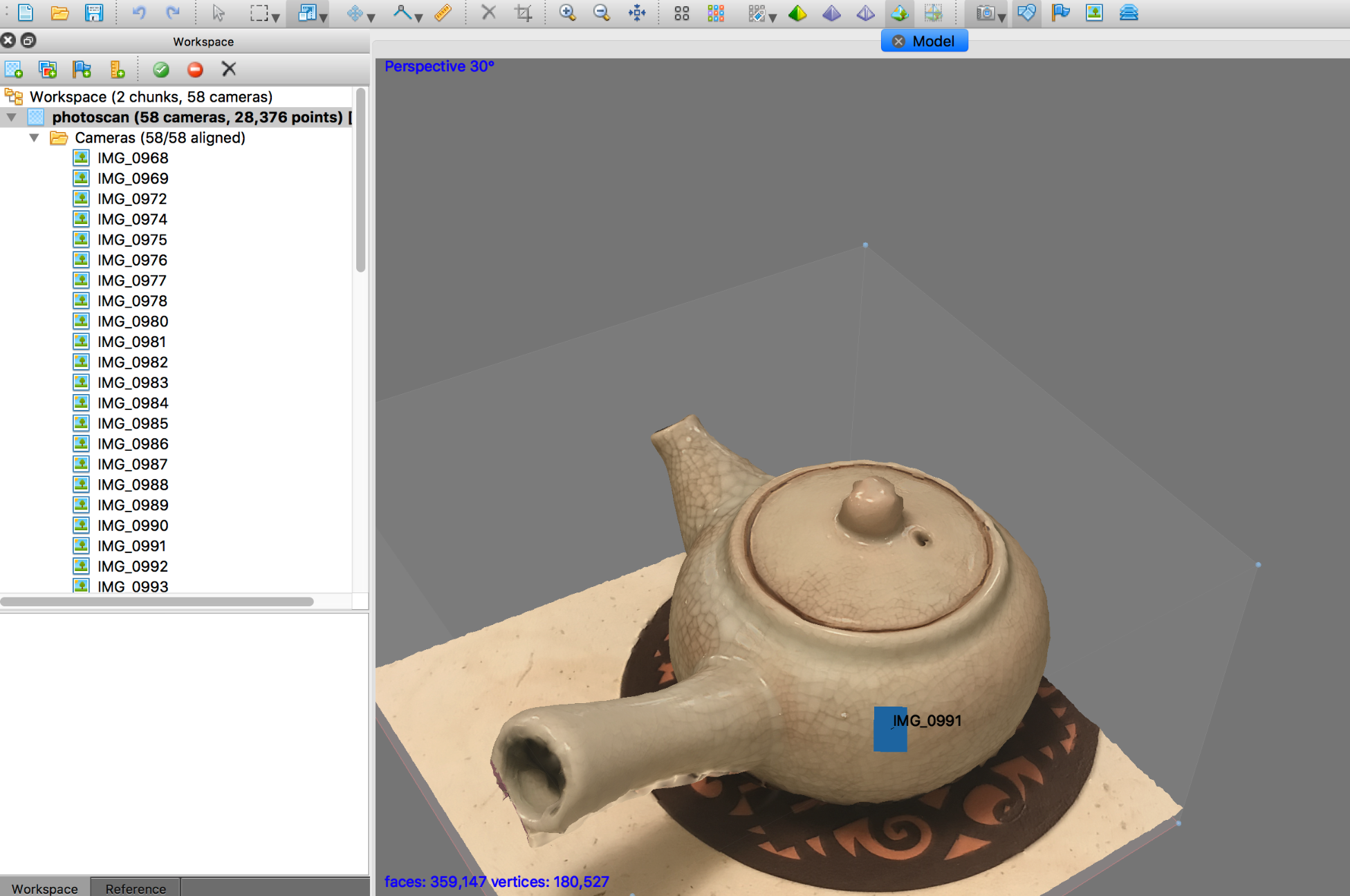Open the rectangle selection dropdown arrow

(276, 17)
